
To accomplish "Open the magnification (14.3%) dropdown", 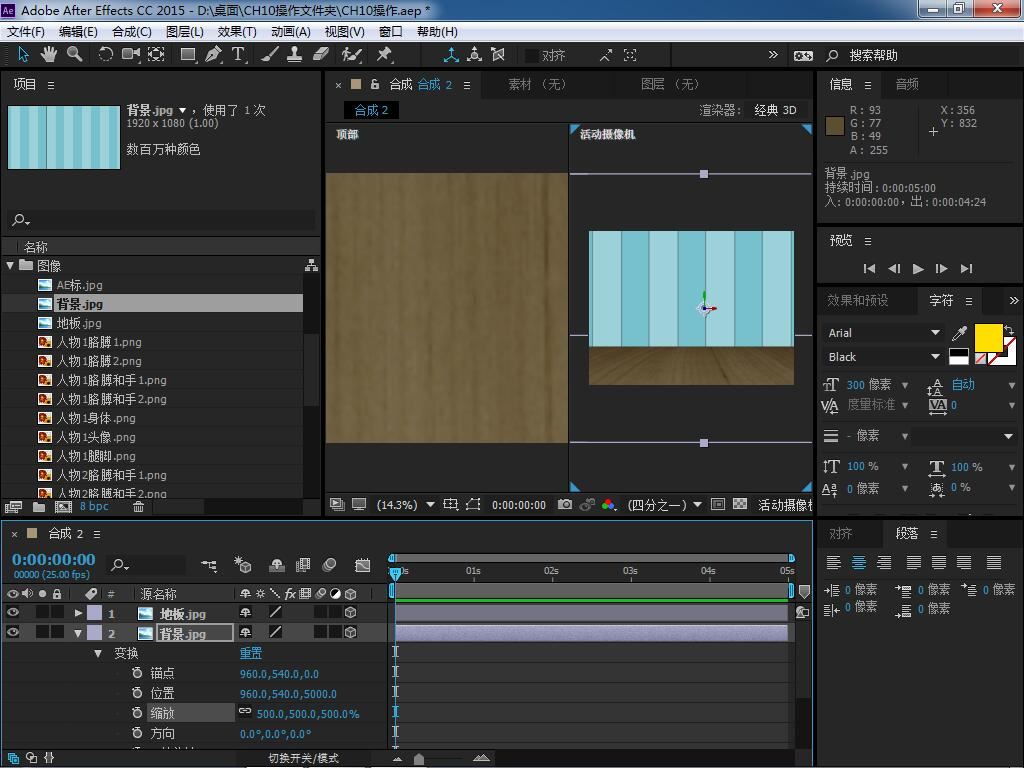I will click(x=405, y=505).
